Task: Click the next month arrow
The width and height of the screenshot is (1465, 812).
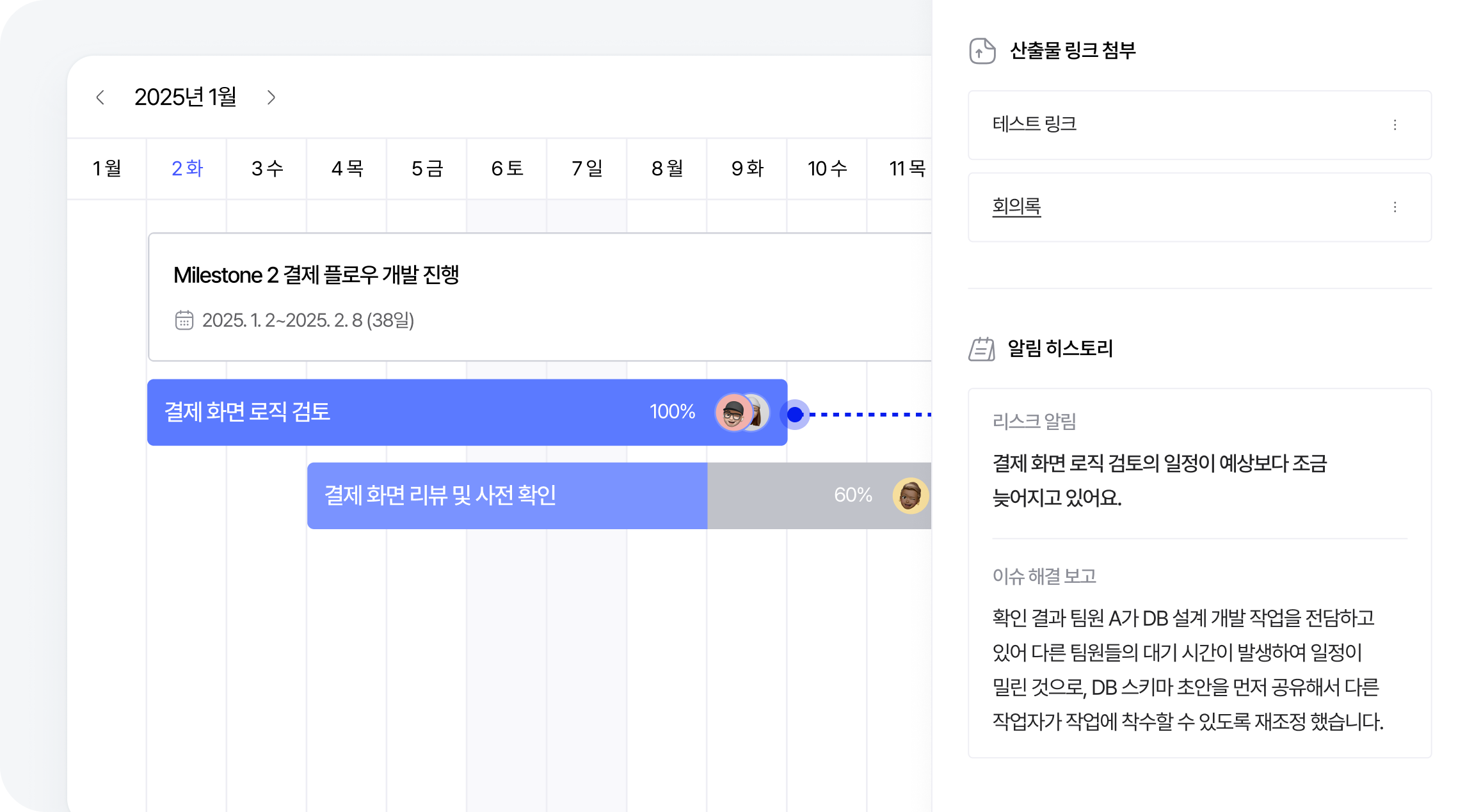Action: pyautogui.click(x=271, y=97)
